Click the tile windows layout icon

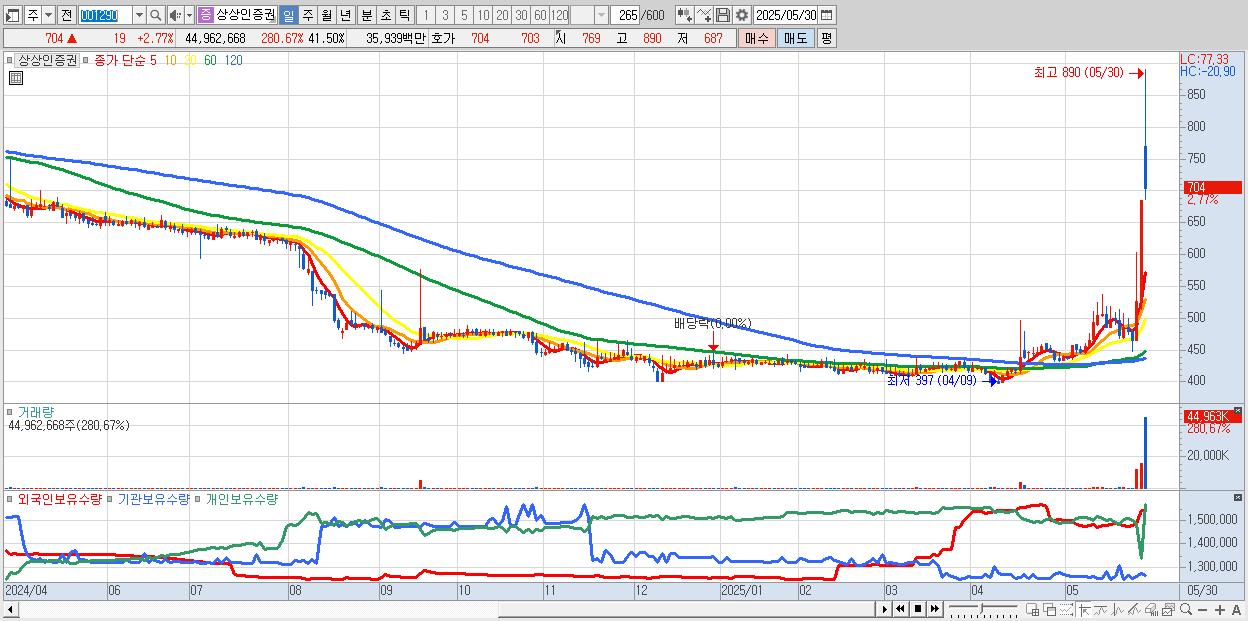click(1033, 609)
